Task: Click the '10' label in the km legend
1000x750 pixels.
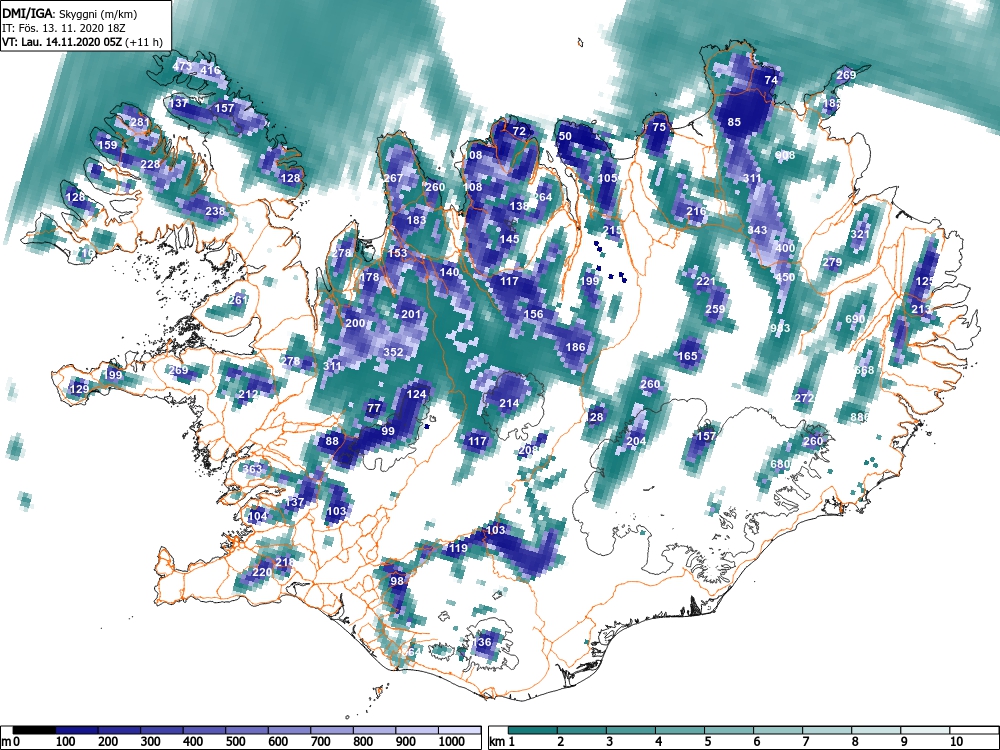Action: coord(956,742)
